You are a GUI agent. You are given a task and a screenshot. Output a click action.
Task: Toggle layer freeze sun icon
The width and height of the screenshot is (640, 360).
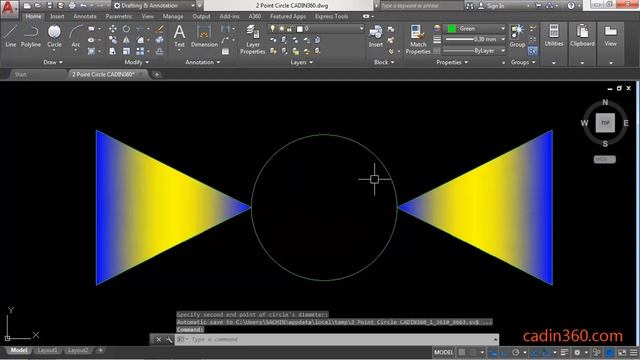[x=281, y=29]
